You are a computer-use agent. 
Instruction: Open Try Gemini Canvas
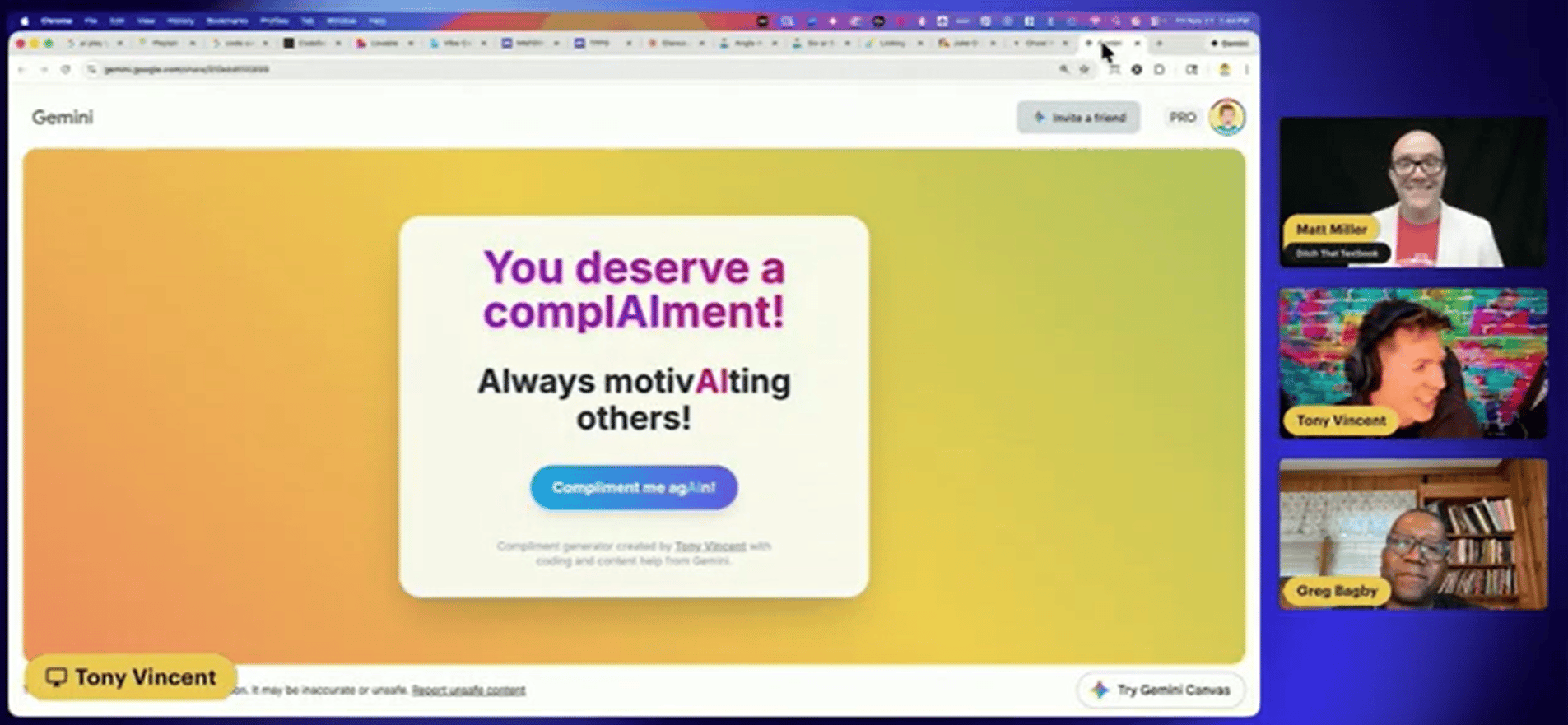click(x=1161, y=690)
